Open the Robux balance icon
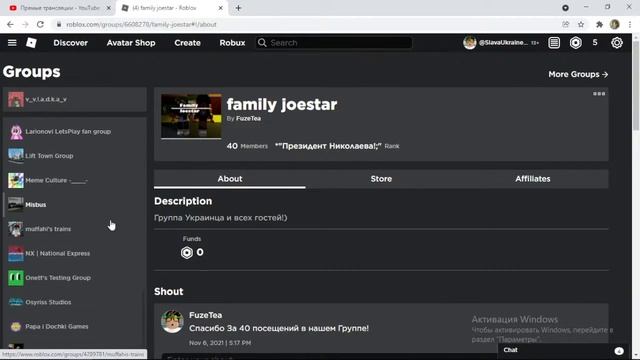 tap(576, 42)
